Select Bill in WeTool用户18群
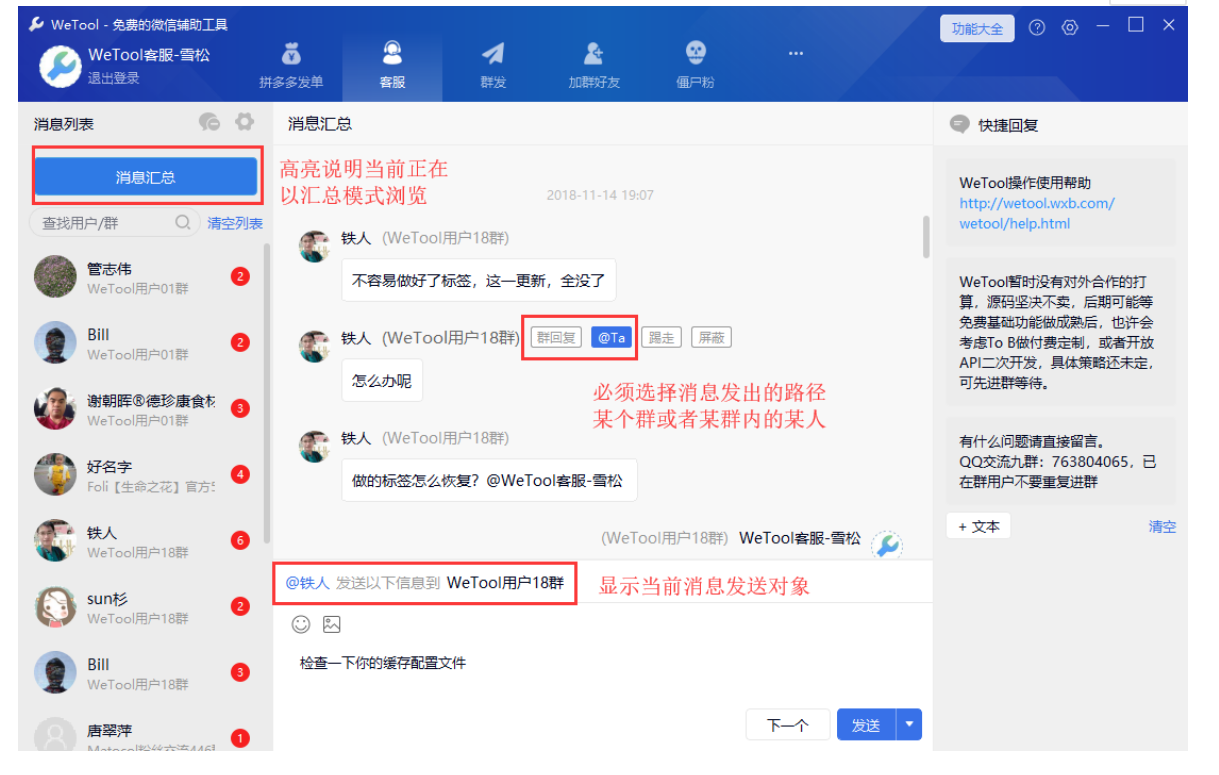The width and height of the screenshot is (1219, 775). [145, 673]
